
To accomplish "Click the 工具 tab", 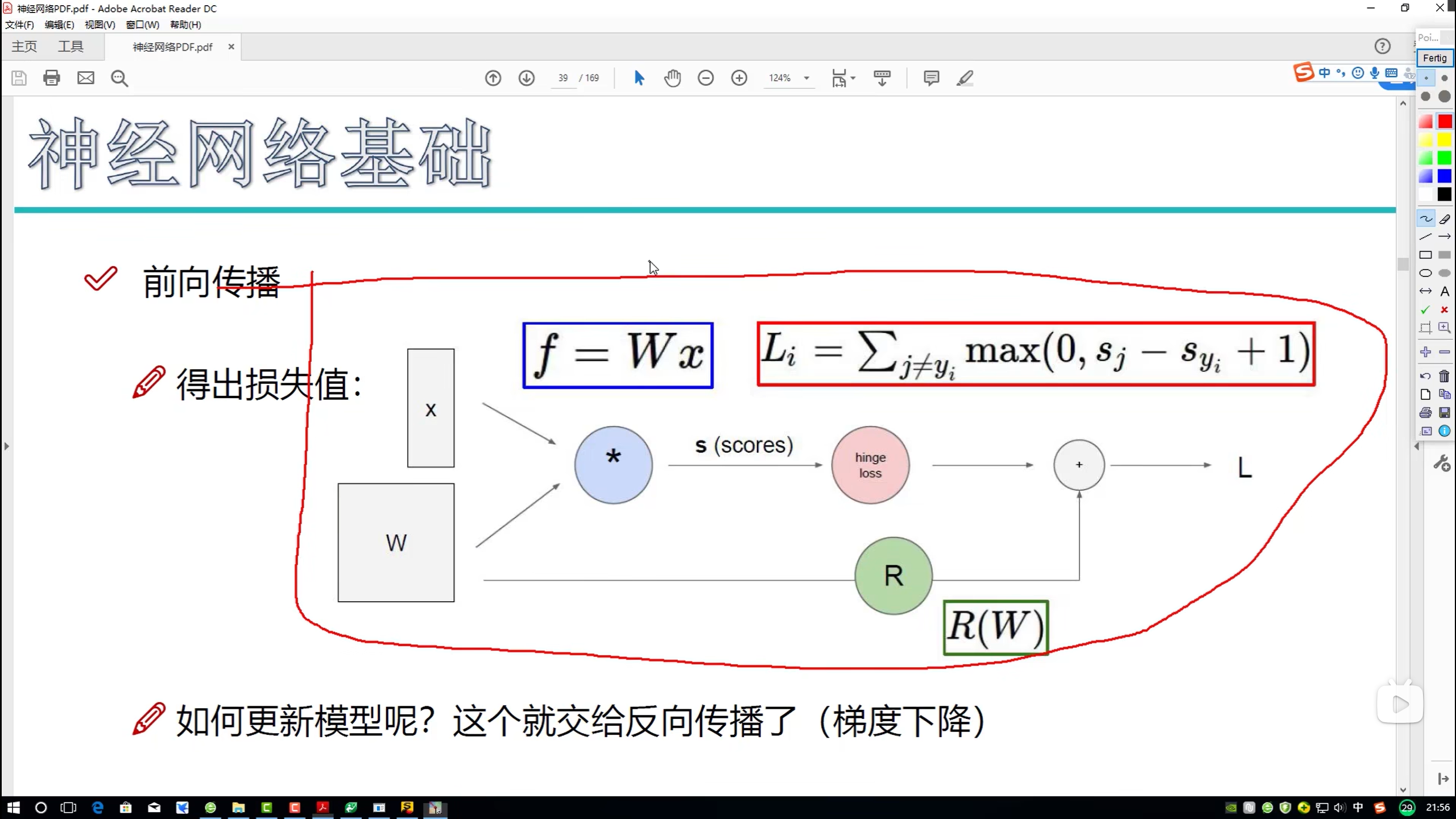I will pyautogui.click(x=71, y=46).
